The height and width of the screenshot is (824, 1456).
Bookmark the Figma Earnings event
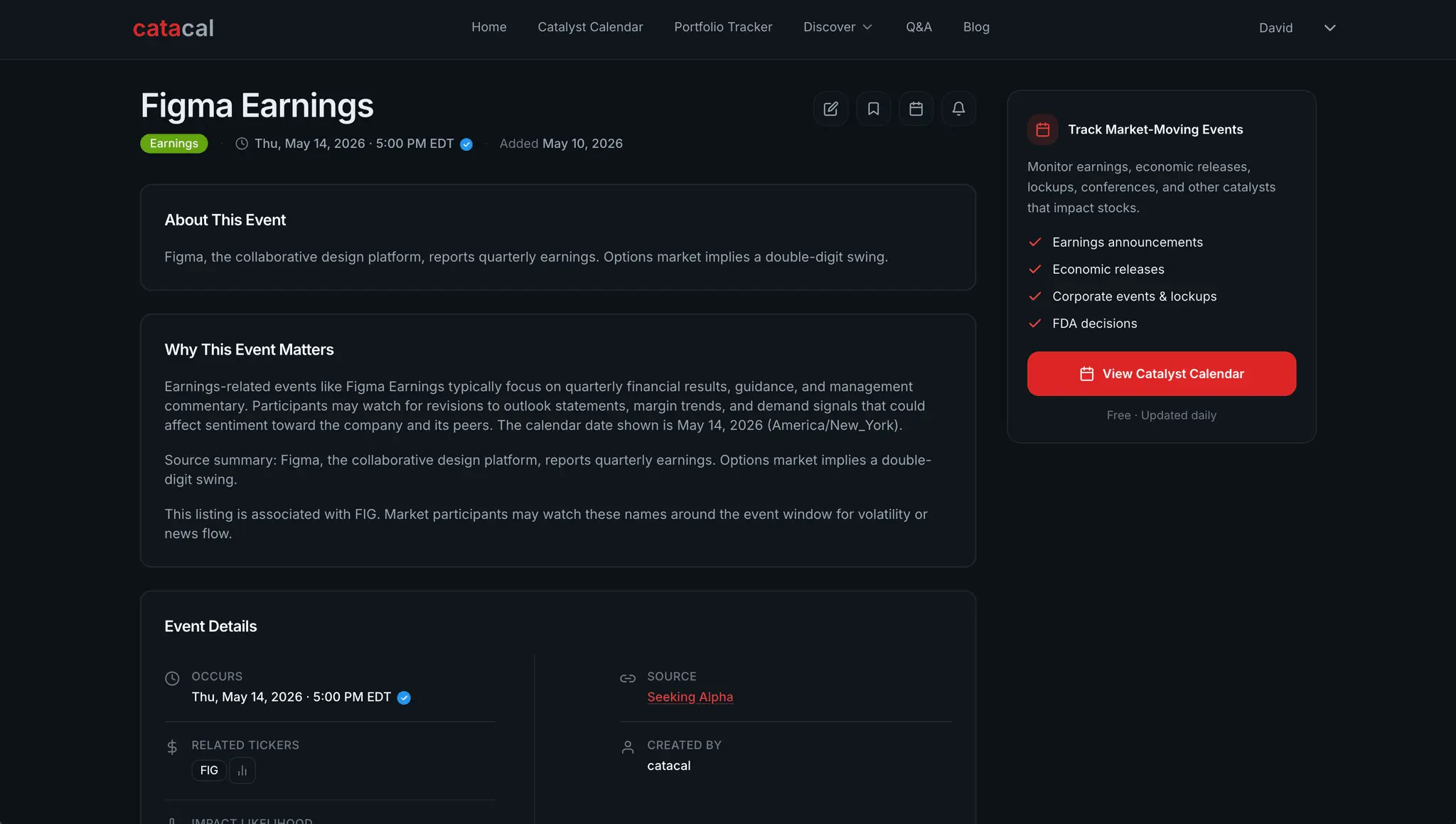[x=873, y=109]
